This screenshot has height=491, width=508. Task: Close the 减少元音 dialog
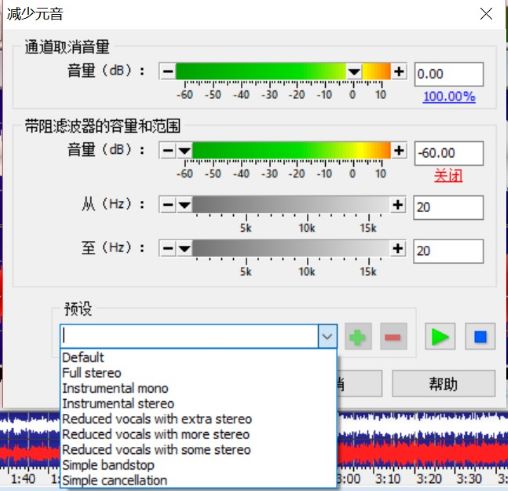tap(486, 14)
